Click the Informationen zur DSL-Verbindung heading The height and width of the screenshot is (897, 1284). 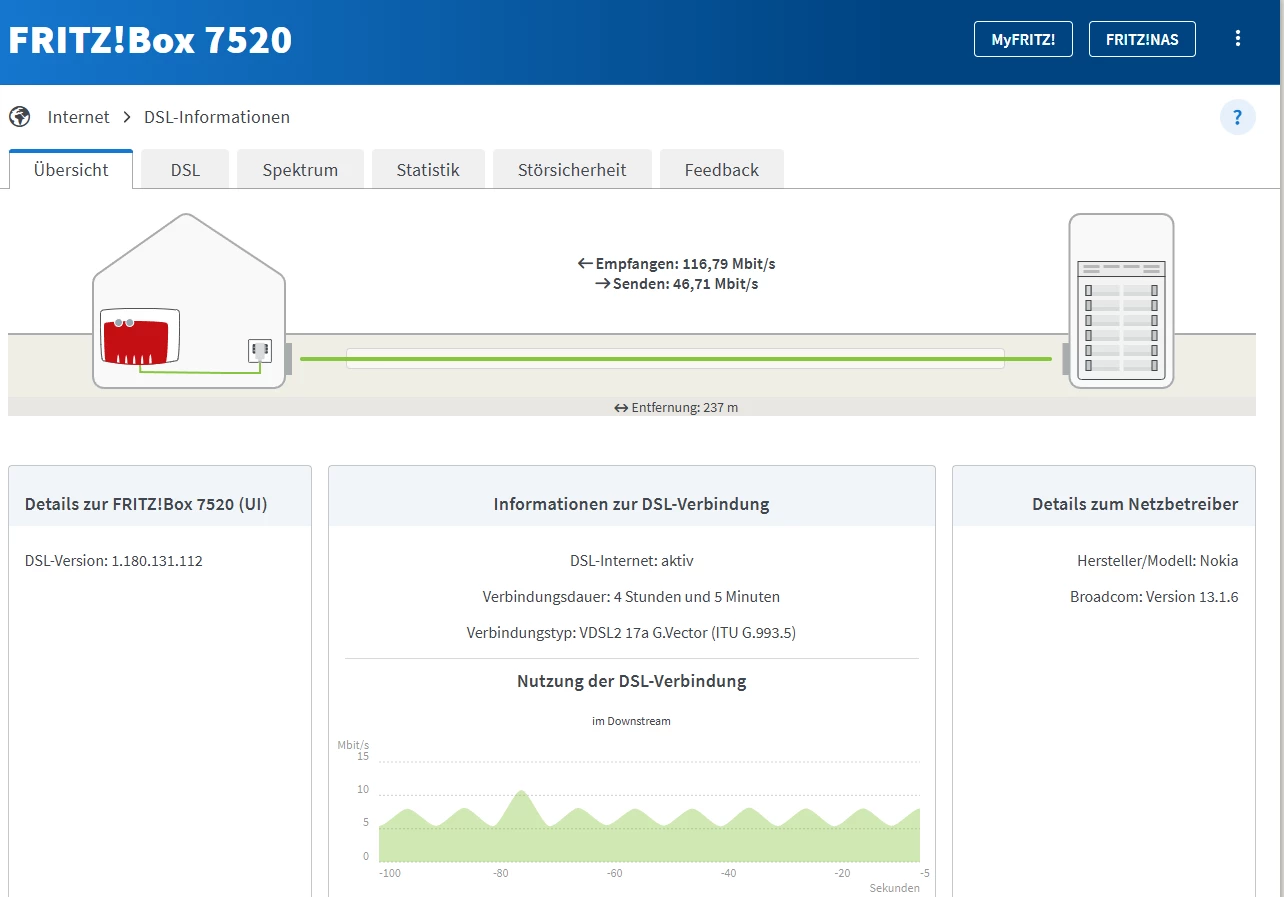632,504
